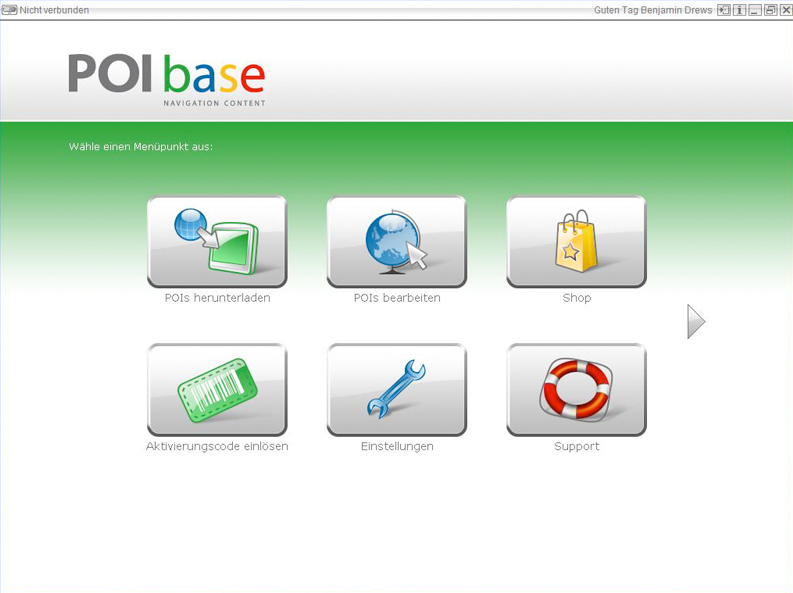Click the Nicht verbunden status text
Screen dimensions: 793x593
tap(54, 10)
